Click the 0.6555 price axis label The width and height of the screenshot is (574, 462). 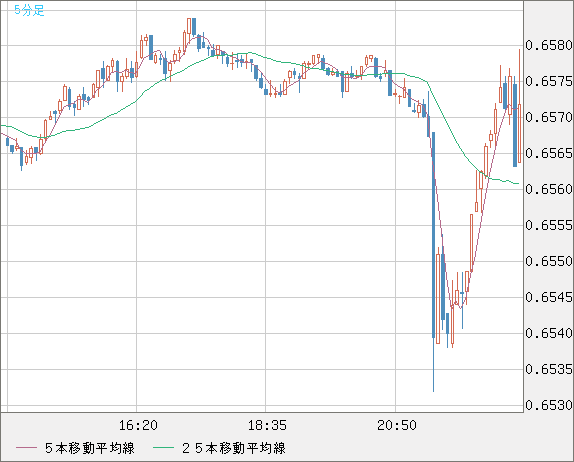(x=549, y=225)
